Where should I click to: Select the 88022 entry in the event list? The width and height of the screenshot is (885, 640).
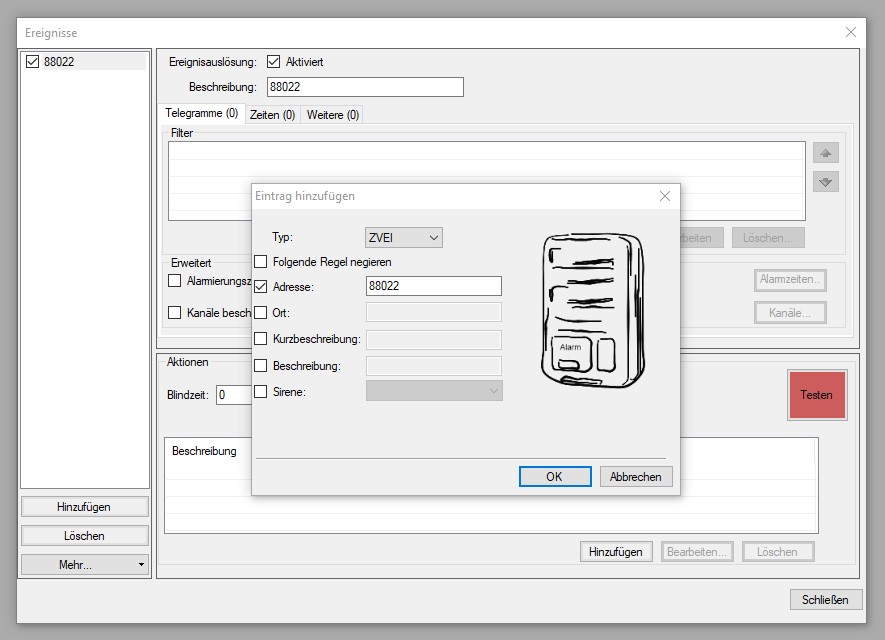click(x=59, y=62)
